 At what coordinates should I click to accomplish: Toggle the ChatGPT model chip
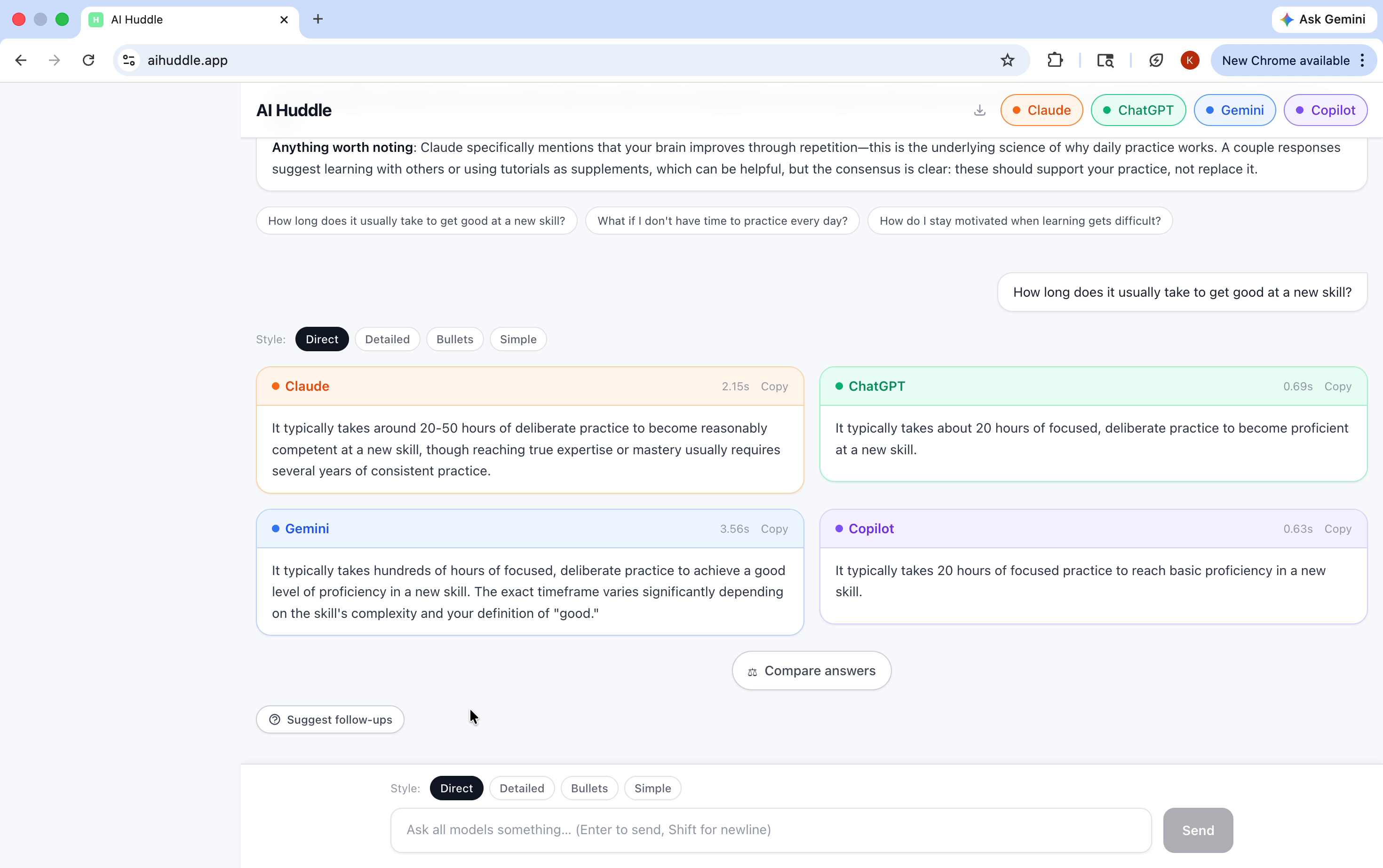click(1138, 110)
